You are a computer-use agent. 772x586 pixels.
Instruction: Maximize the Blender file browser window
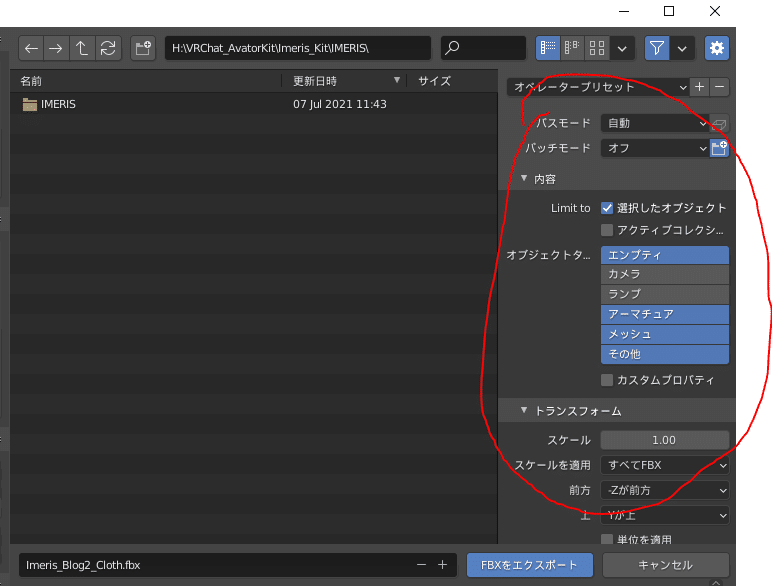pyautogui.click(x=669, y=11)
